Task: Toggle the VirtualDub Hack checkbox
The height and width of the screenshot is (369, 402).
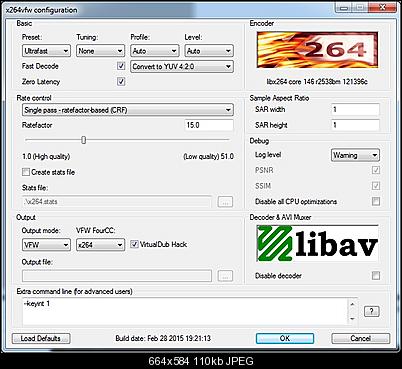Action: point(134,244)
